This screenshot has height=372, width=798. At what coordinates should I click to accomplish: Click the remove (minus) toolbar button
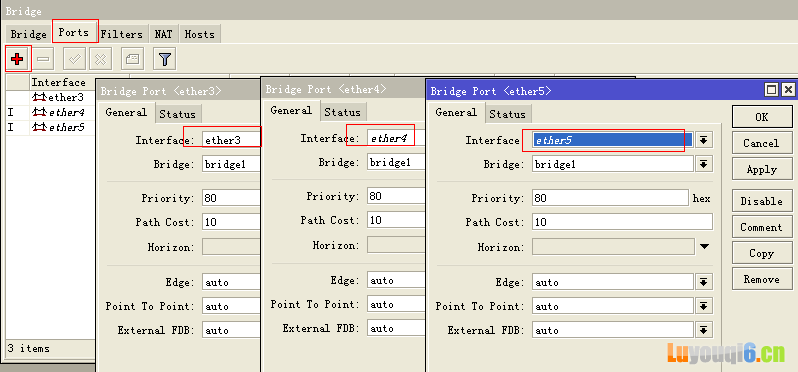44,59
